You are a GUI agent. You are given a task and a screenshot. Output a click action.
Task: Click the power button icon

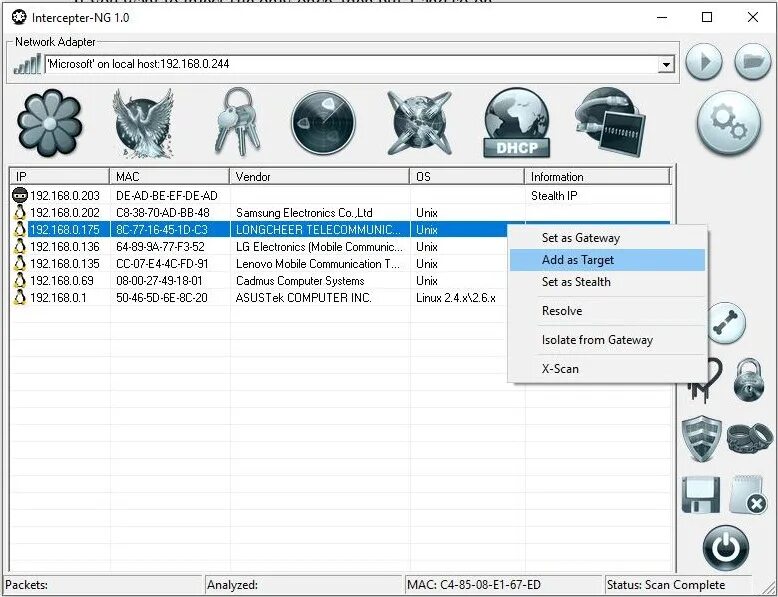[x=725, y=548]
